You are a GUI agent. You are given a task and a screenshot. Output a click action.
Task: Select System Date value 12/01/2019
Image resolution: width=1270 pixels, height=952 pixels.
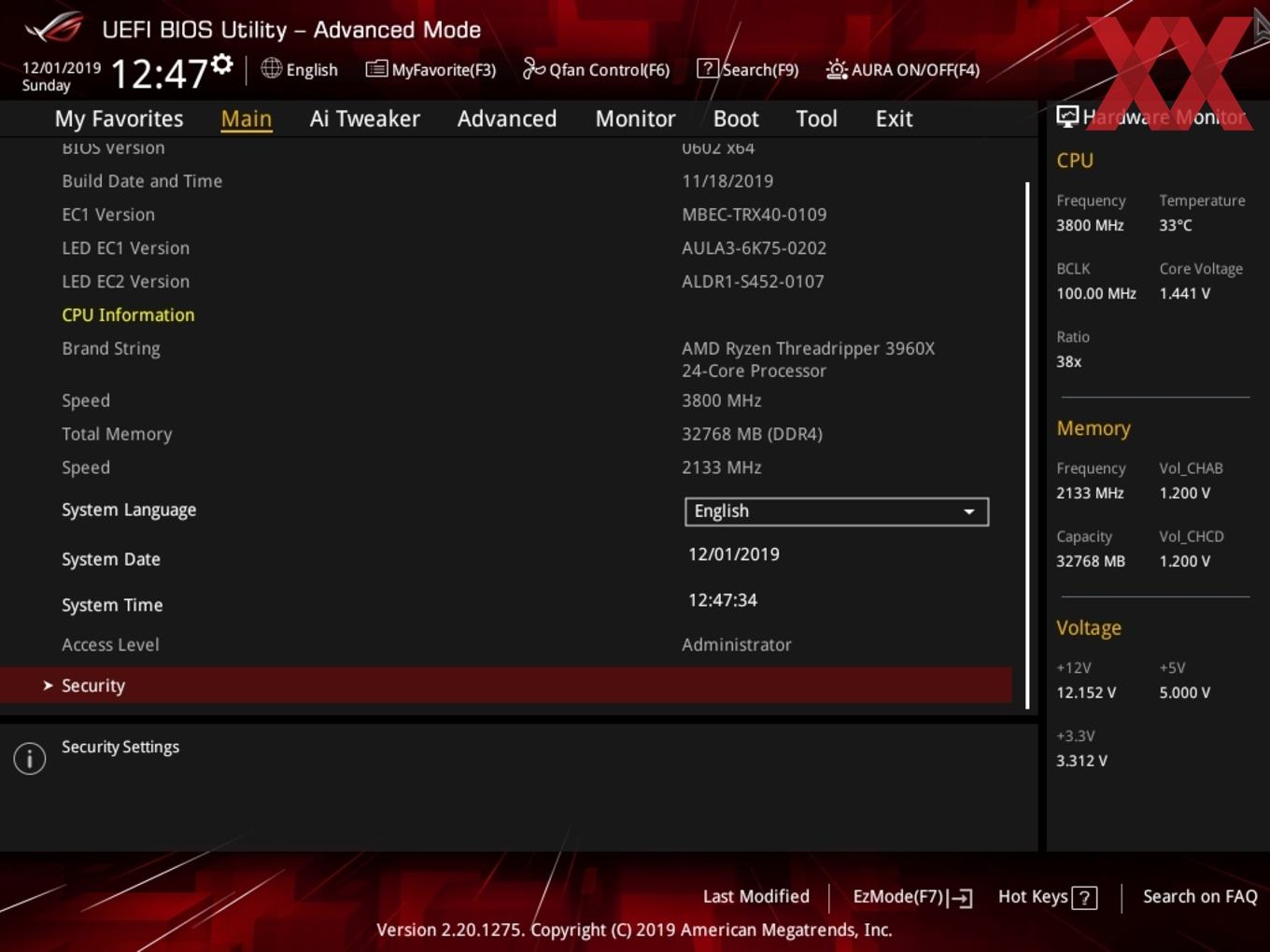click(734, 554)
